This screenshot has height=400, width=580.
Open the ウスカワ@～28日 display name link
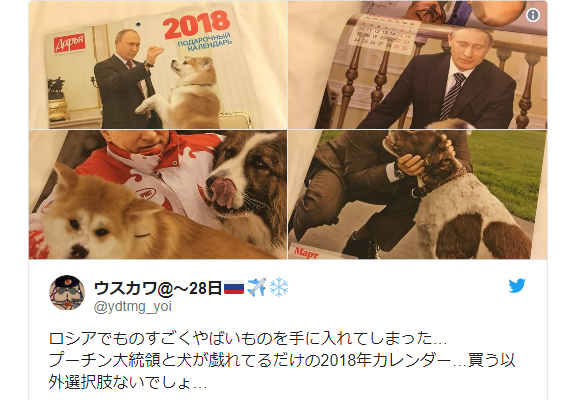pos(158,288)
